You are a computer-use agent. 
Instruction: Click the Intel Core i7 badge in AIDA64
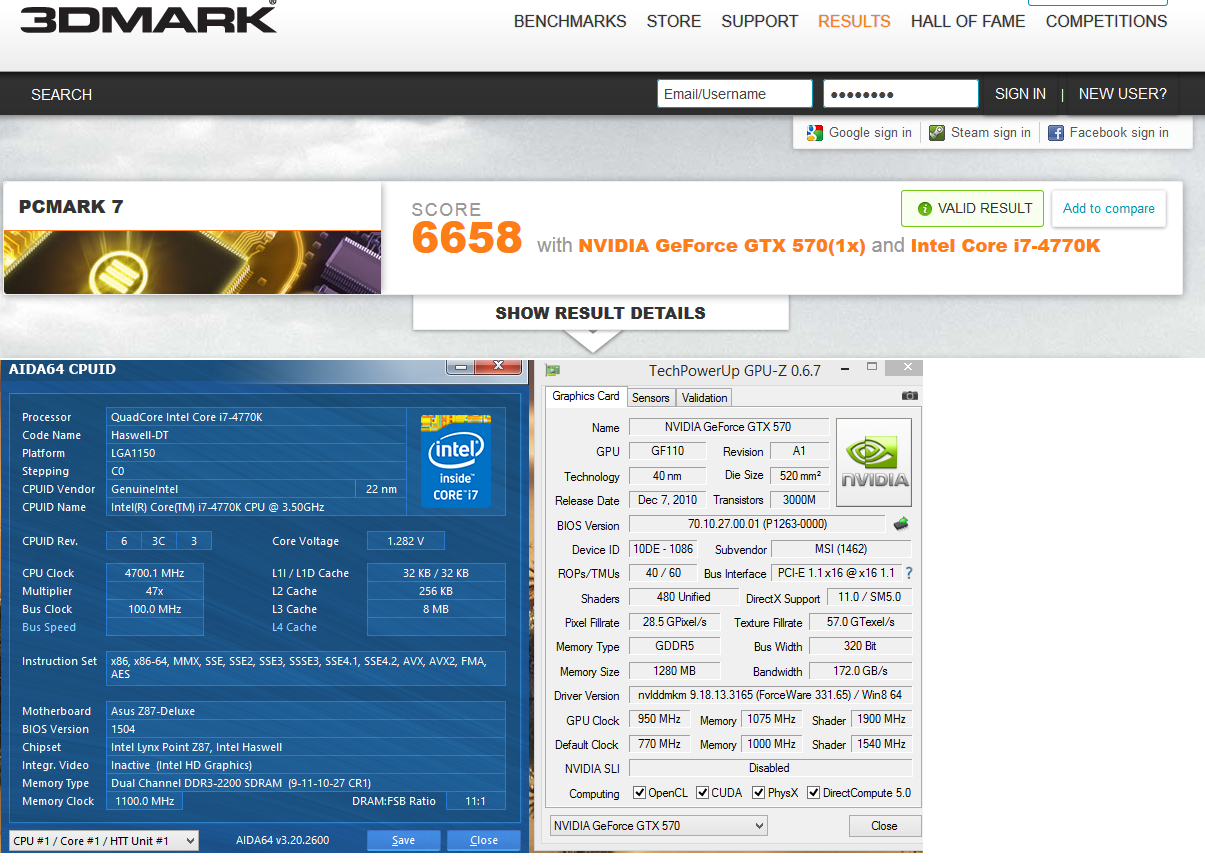456,459
